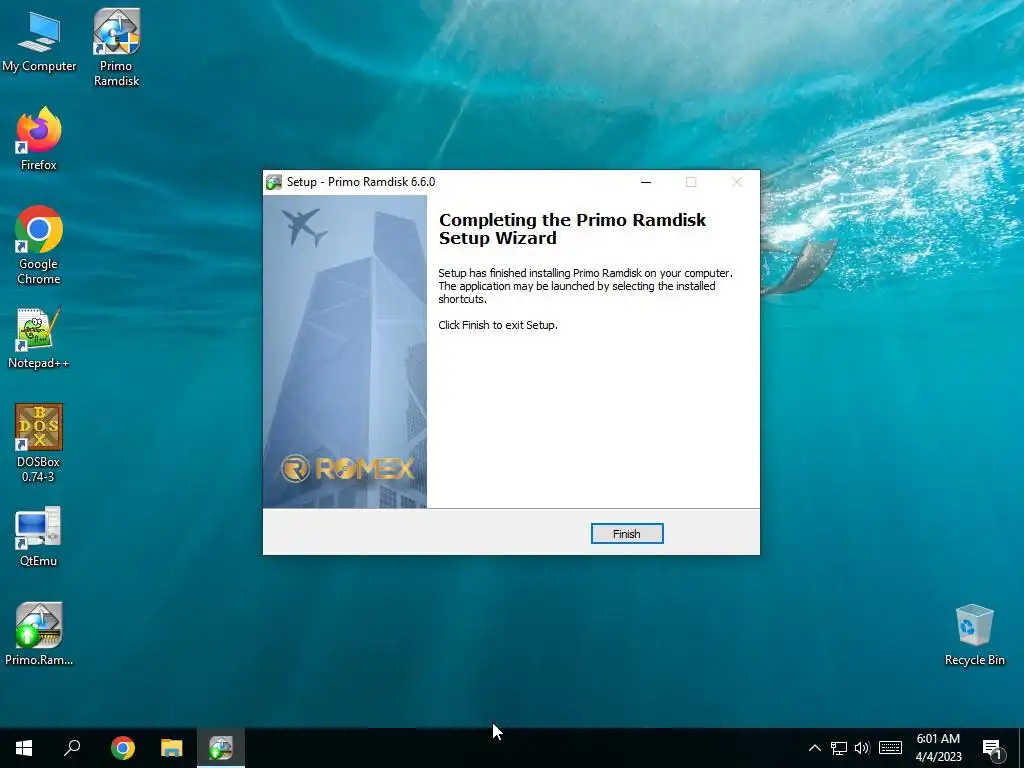
Task: Open network status tray icon
Action: (x=839, y=748)
